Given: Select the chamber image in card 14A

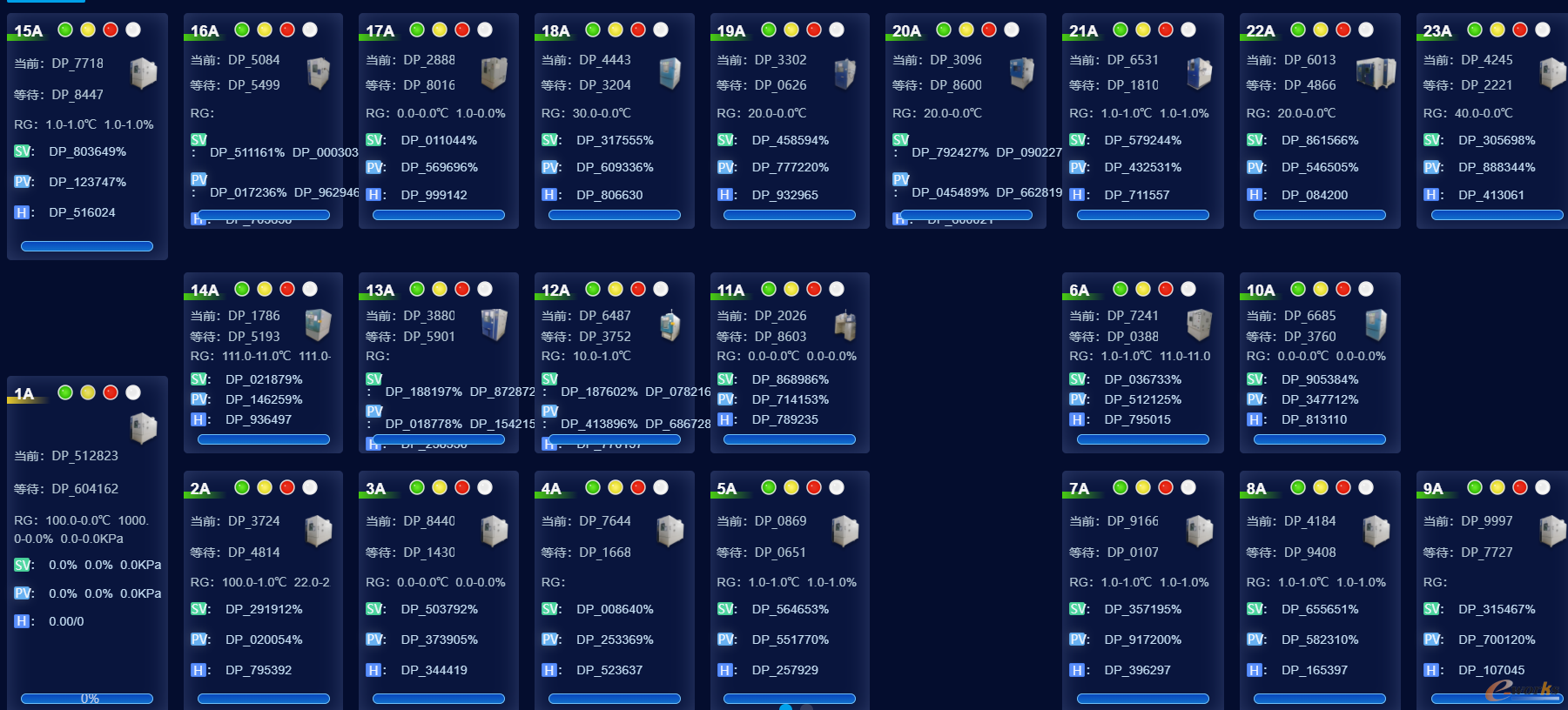Looking at the screenshot, I should [319, 325].
